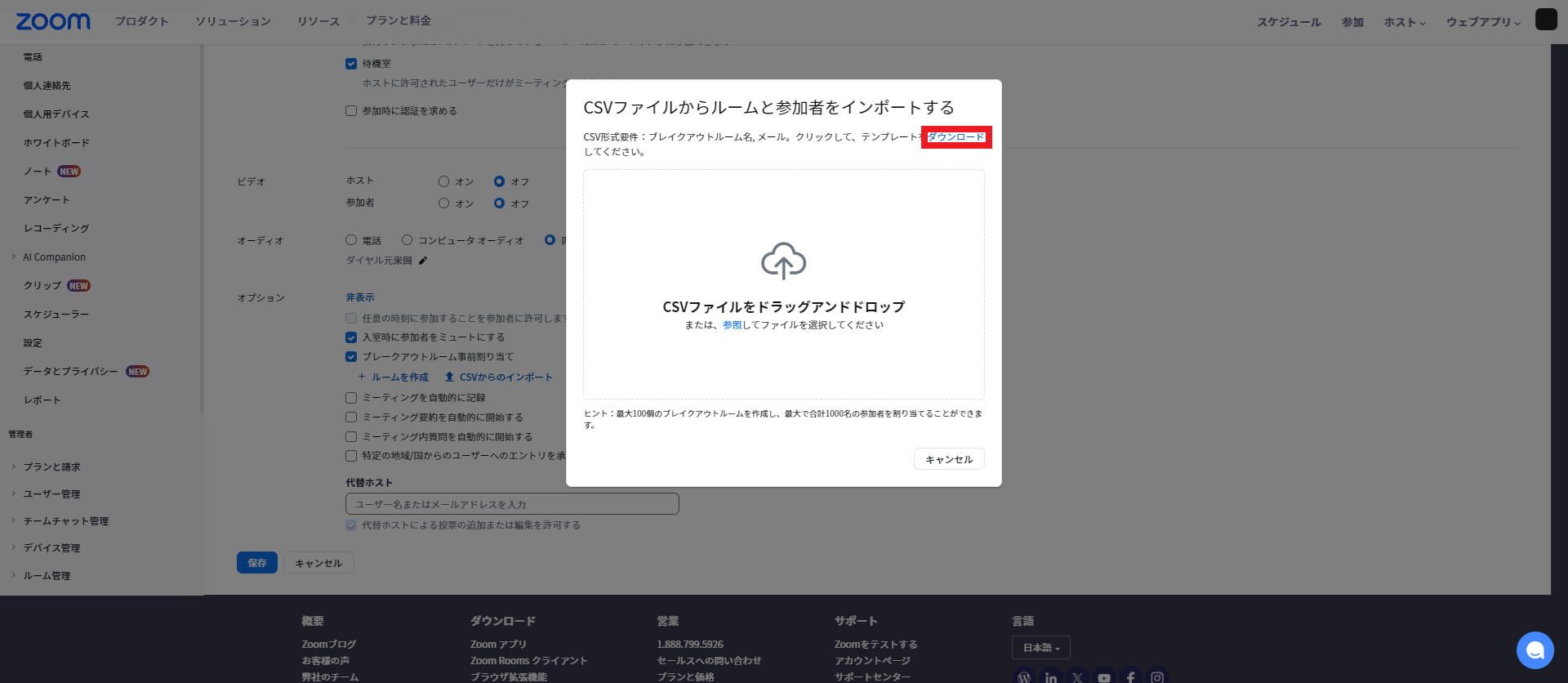Viewport: 1568px width, 683px height.
Task: Click the 代替ホスト email input field
Action: (512, 504)
